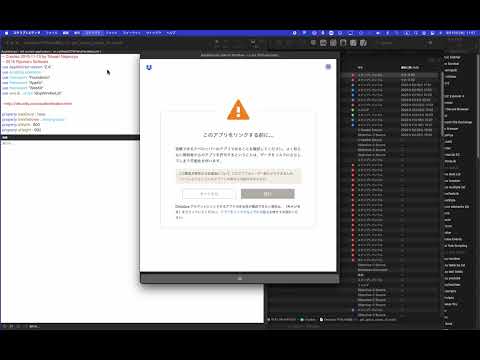Viewport: 480px width, 360px height.
Task: Click the 'use AppleScript version "2.4"' line
Action: 27,67
